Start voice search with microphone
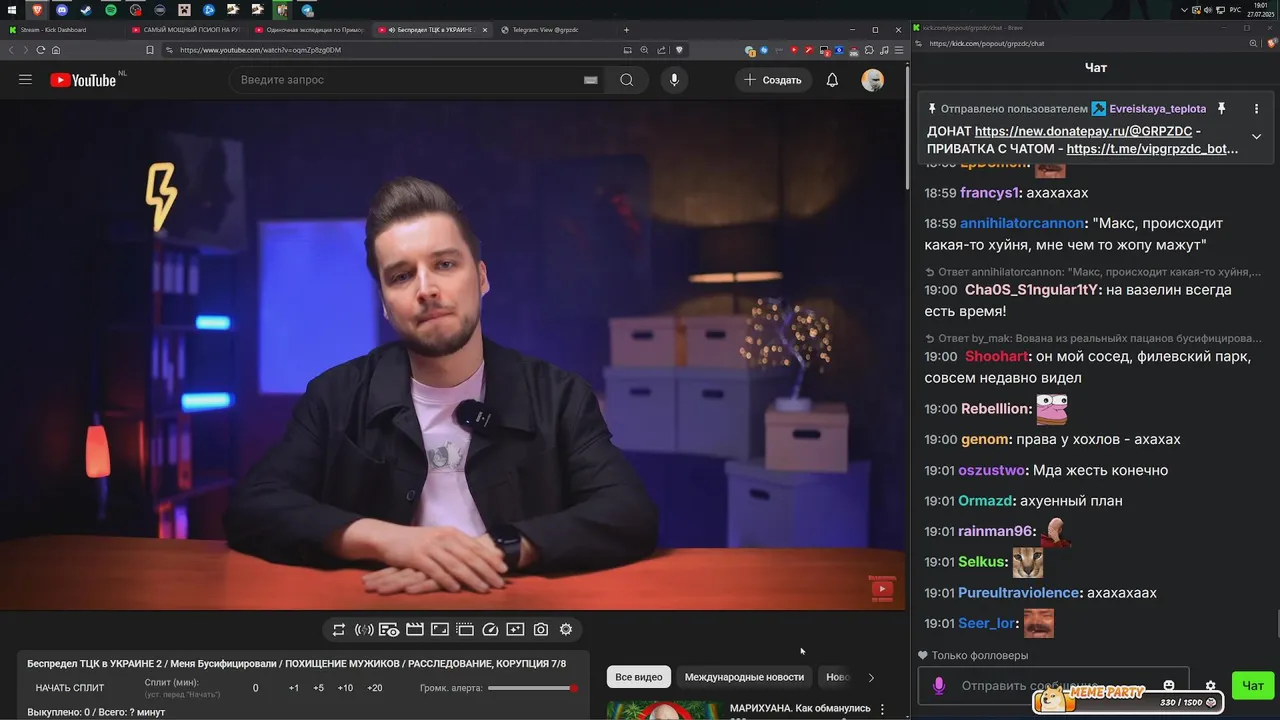 coord(674,80)
